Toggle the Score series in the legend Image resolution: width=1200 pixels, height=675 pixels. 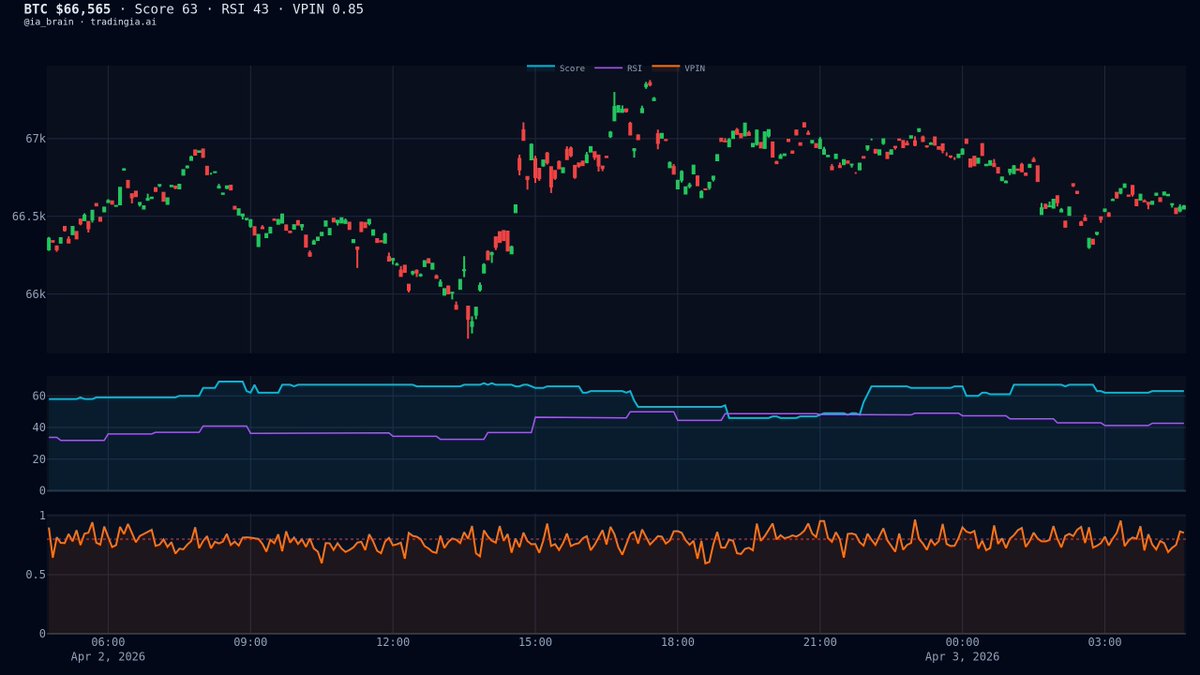tap(557, 68)
